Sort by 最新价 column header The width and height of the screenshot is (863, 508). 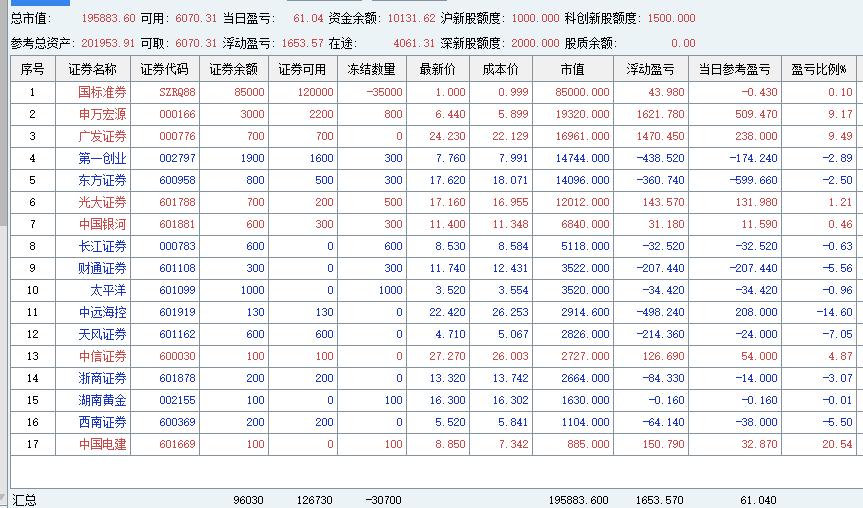point(438,69)
